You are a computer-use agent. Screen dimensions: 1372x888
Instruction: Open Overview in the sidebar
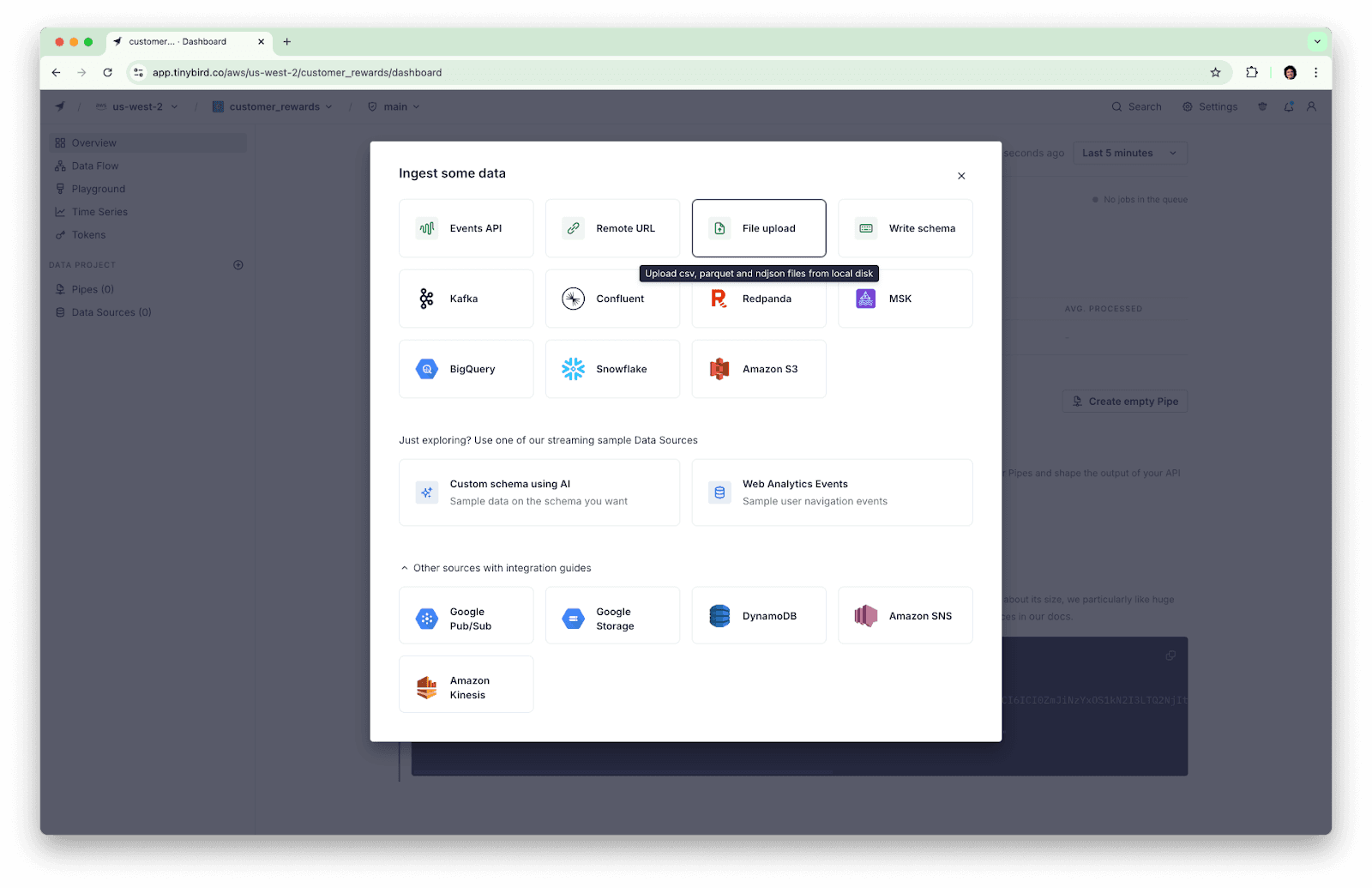[147, 142]
